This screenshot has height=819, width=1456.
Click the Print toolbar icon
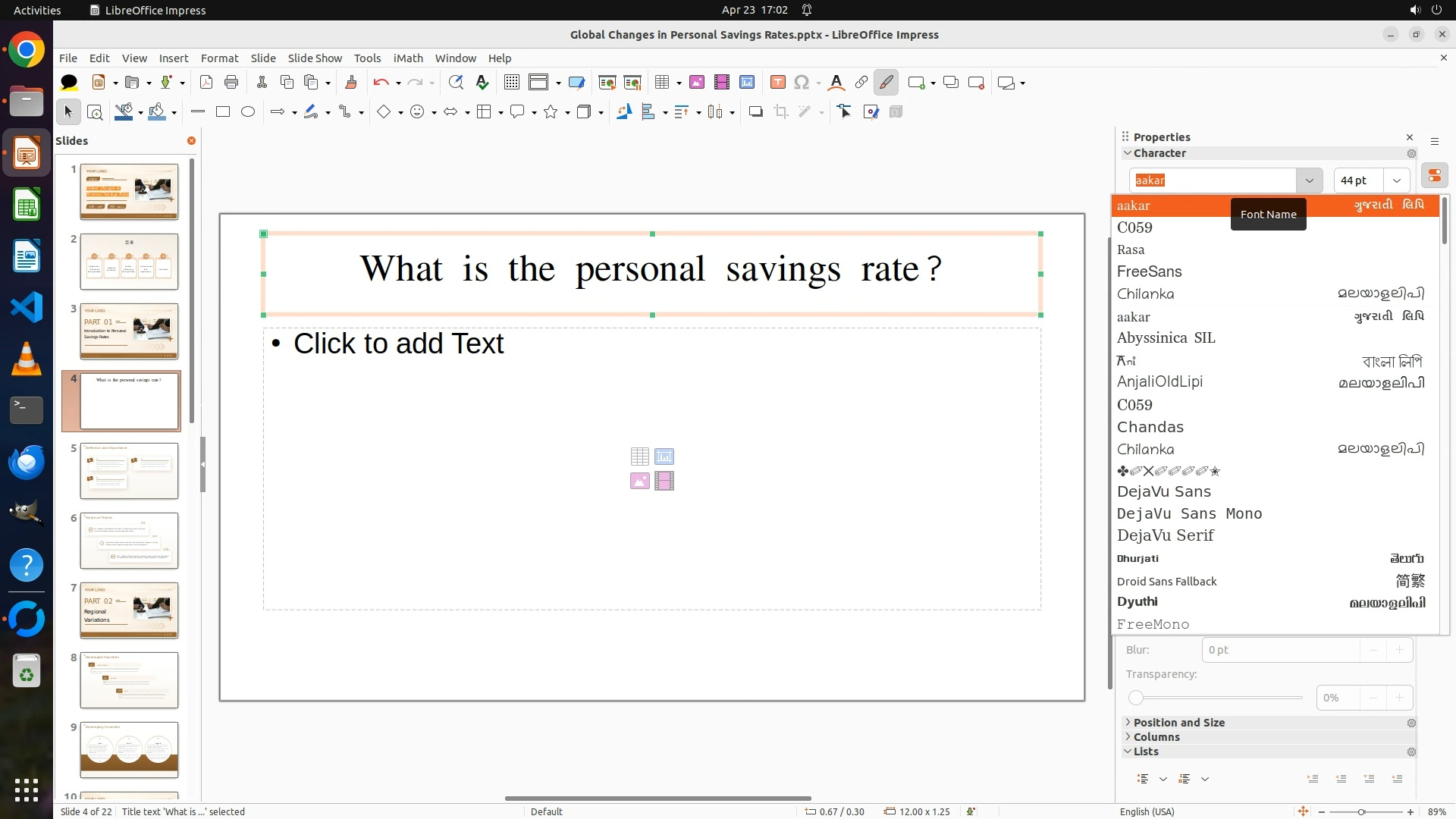tap(231, 83)
